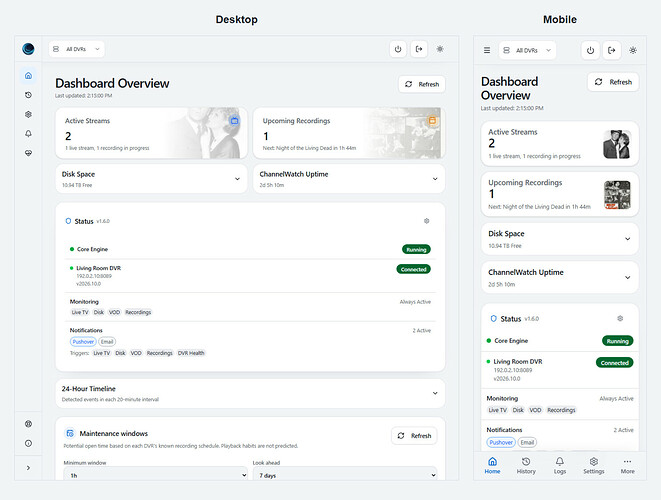Open All DVRs dropdown on mobile

pyautogui.click(x=527, y=50)
